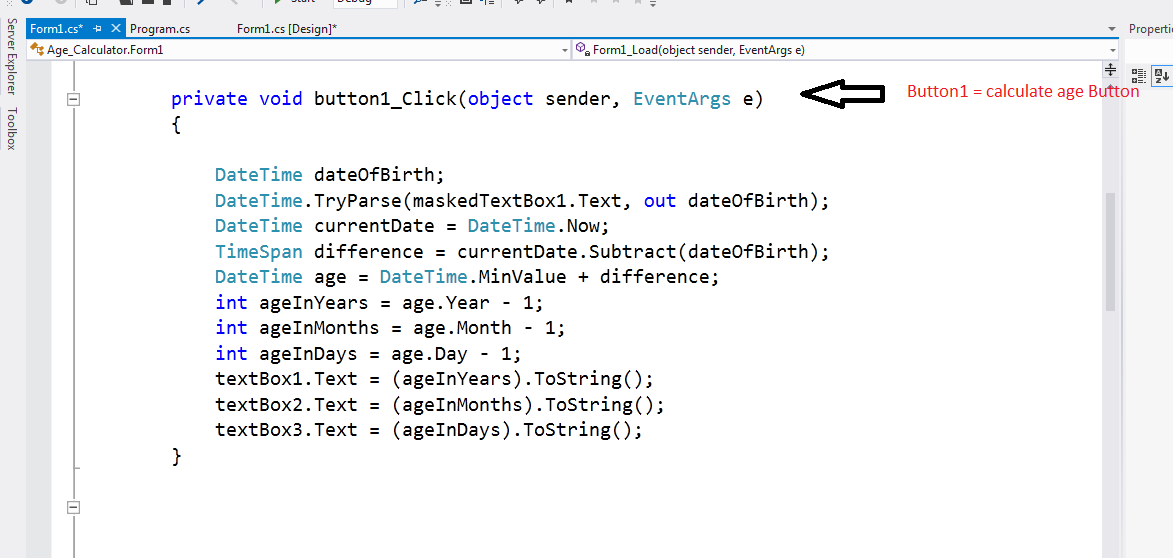1173x558 pixels.
Task: Switch to the Form1.cs [Design]* tab
Action: point(287,28)
